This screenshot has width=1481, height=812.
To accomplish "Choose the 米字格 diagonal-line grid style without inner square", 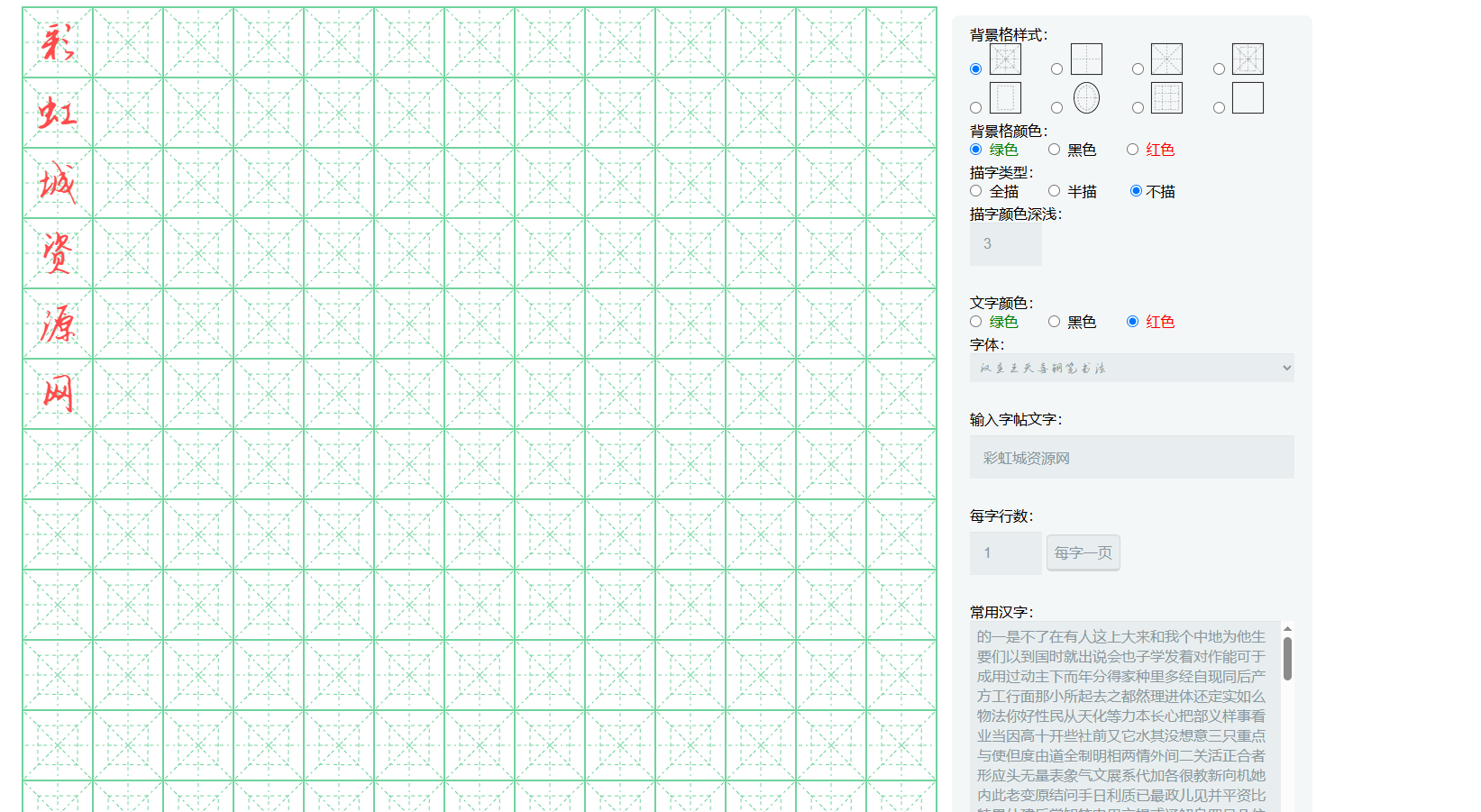I will (x=1166, y=59).
